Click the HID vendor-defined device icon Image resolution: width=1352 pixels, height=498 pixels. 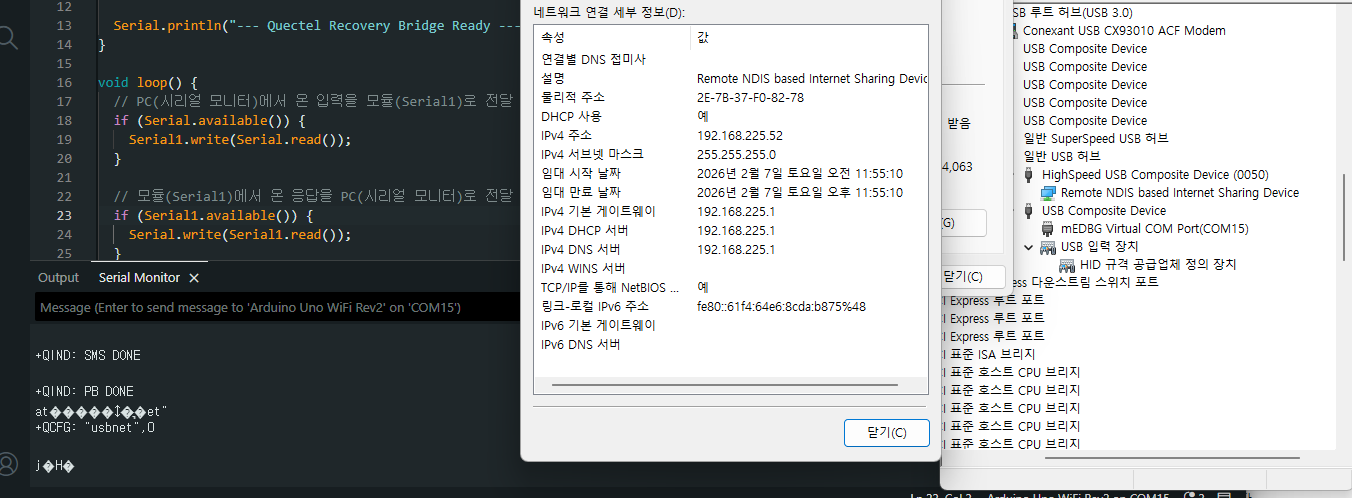pyautogui.click(x=1067, y=265)
